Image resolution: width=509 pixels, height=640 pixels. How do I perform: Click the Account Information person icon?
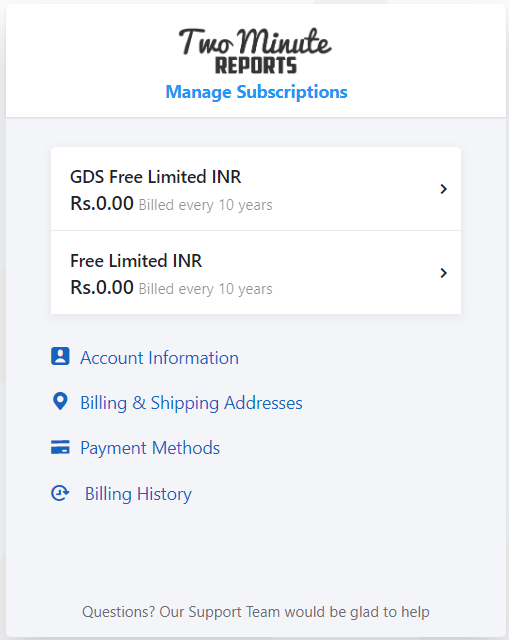[x=60, y=356]
